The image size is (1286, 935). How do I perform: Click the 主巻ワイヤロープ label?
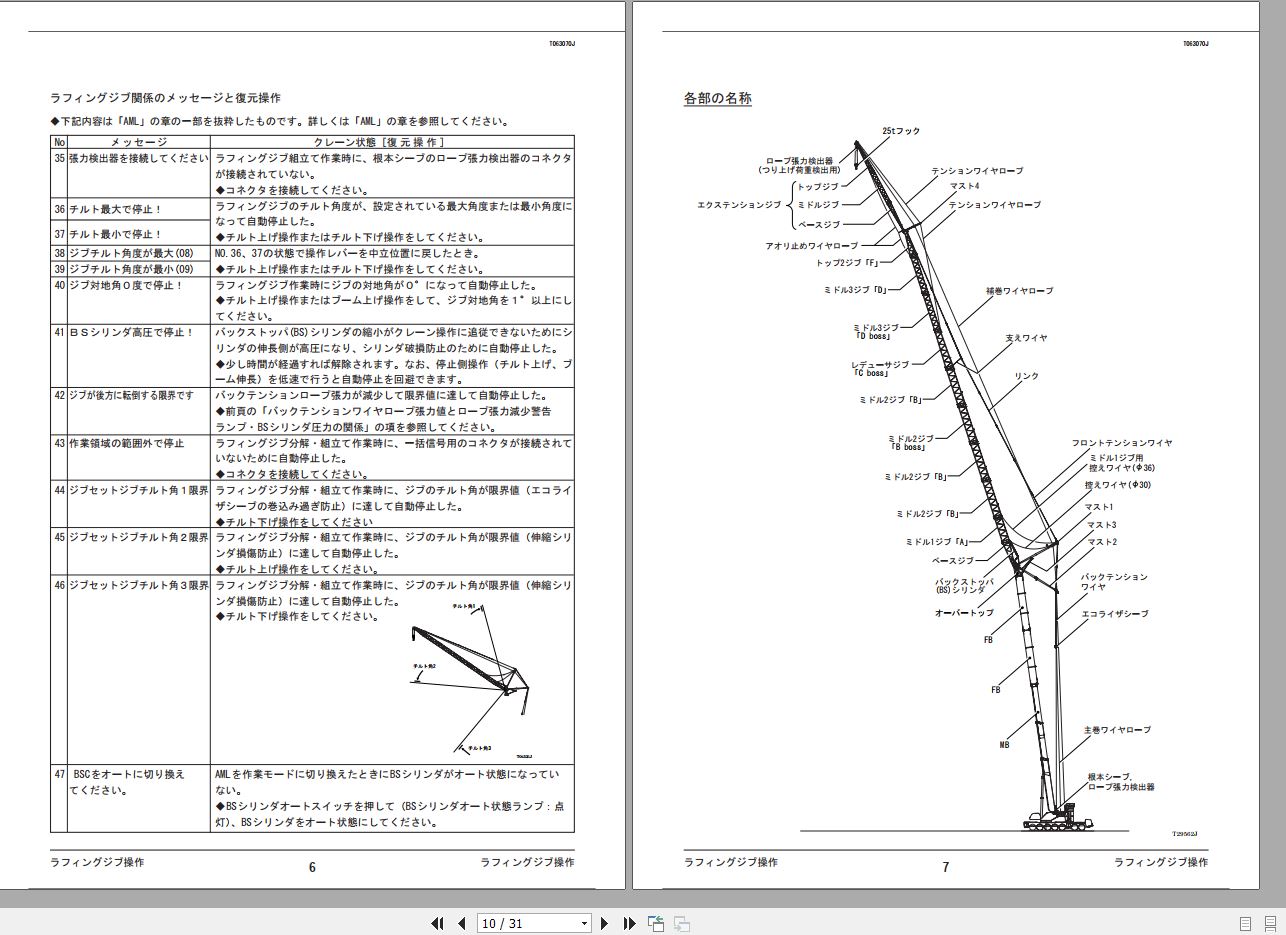pos(1117,731)
